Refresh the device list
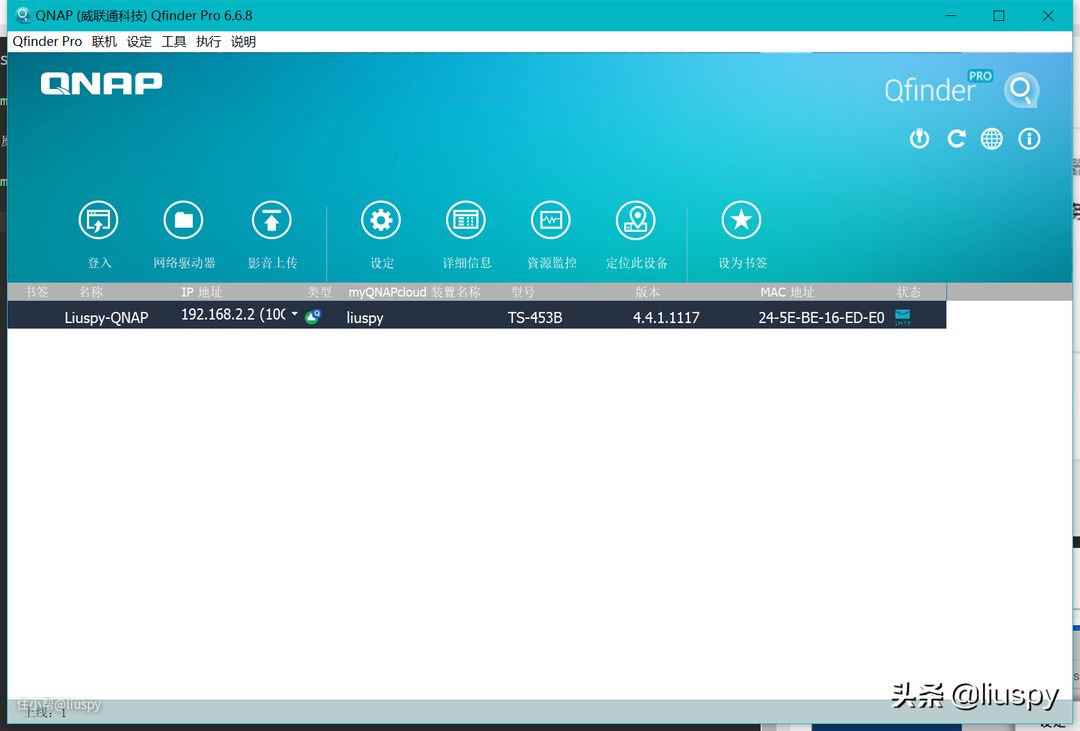Viewport: 1080px width, 731px height. 956,139
